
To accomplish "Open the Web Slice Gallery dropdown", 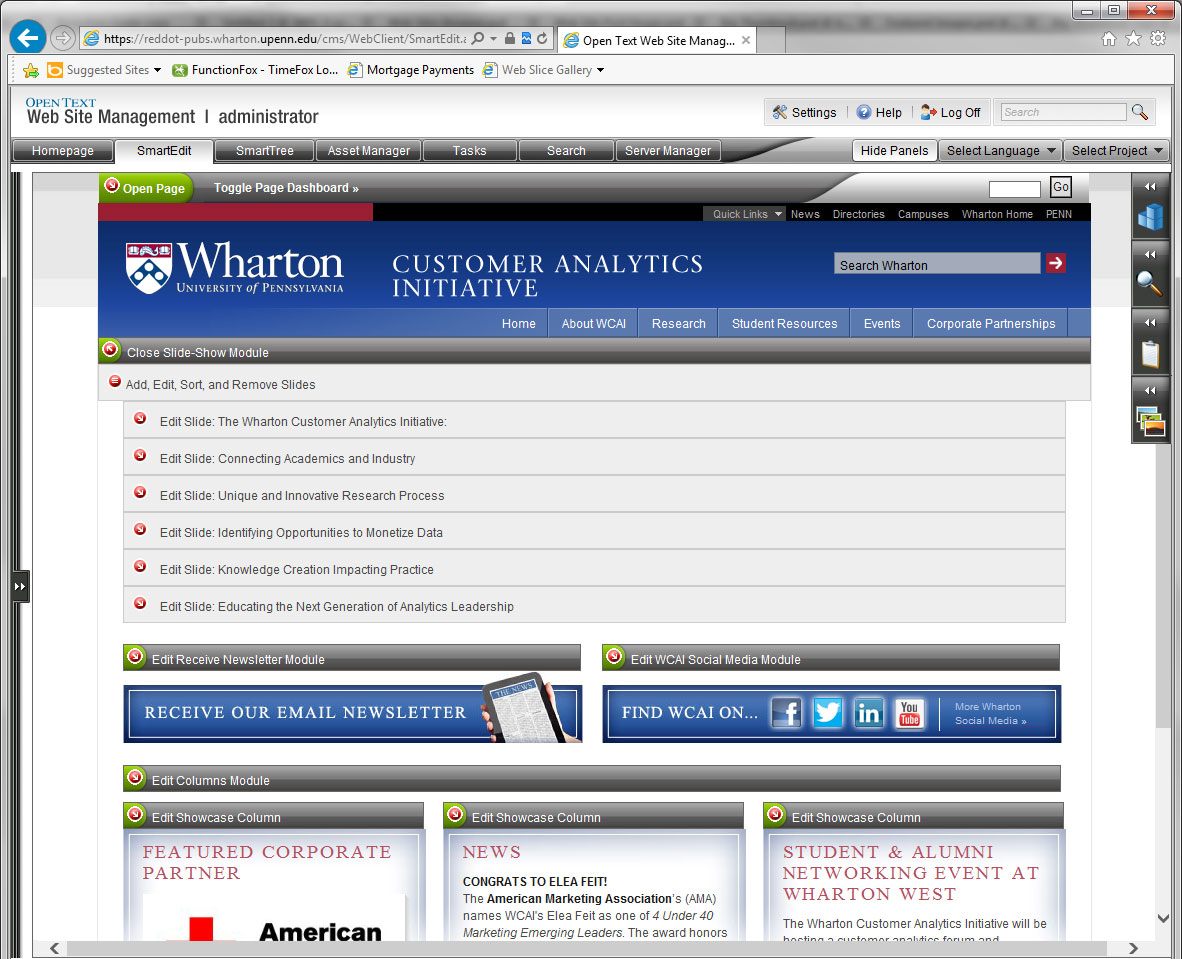I will [544, 70].
